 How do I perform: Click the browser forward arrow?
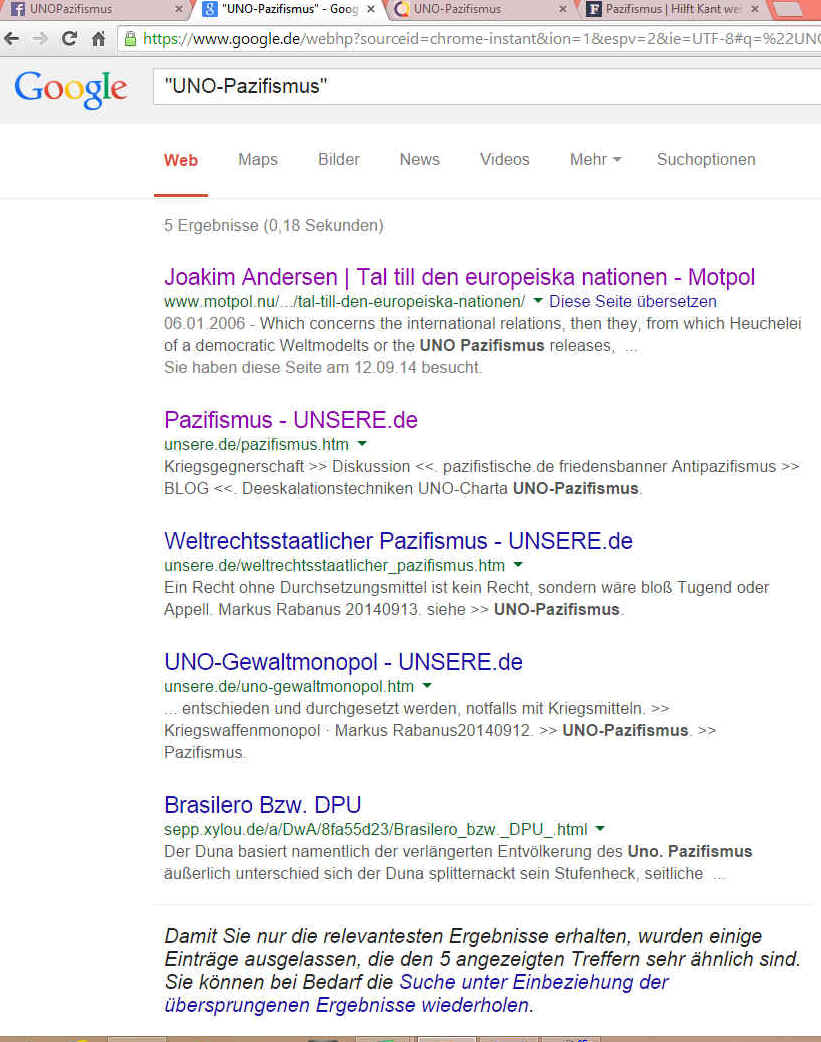[x=40, y=39]
